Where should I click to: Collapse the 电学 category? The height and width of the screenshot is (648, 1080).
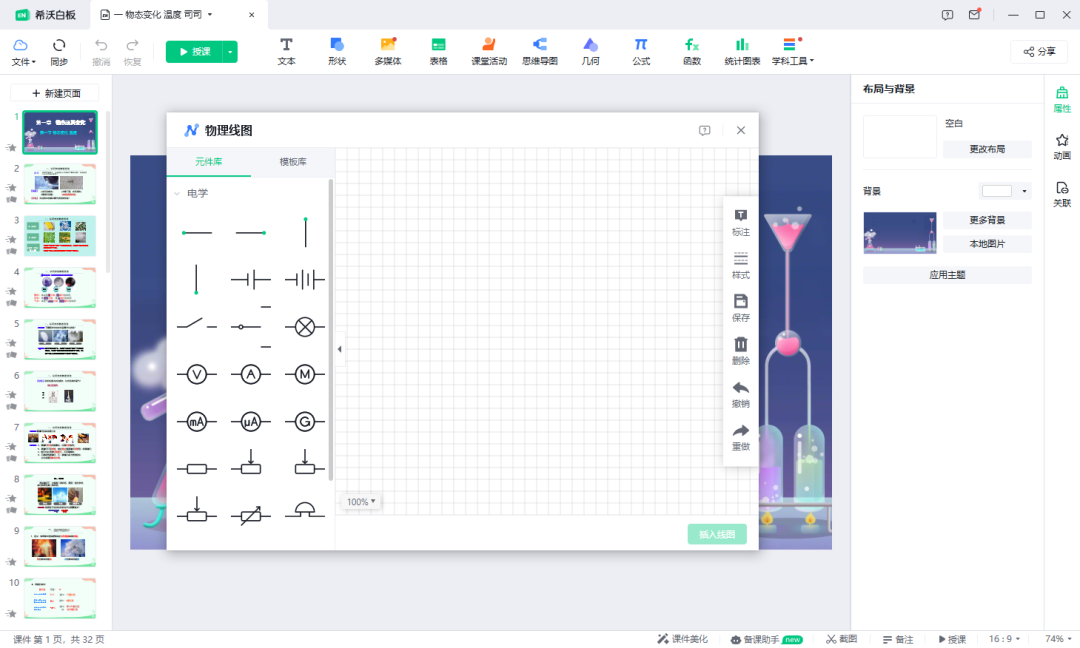[177, 194]
